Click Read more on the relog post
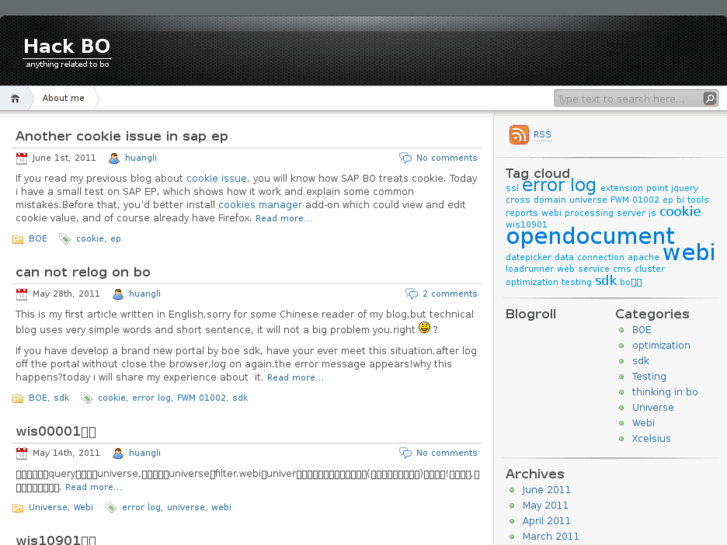The height and width of the screenshot is (545, 727). pos(295,378)
